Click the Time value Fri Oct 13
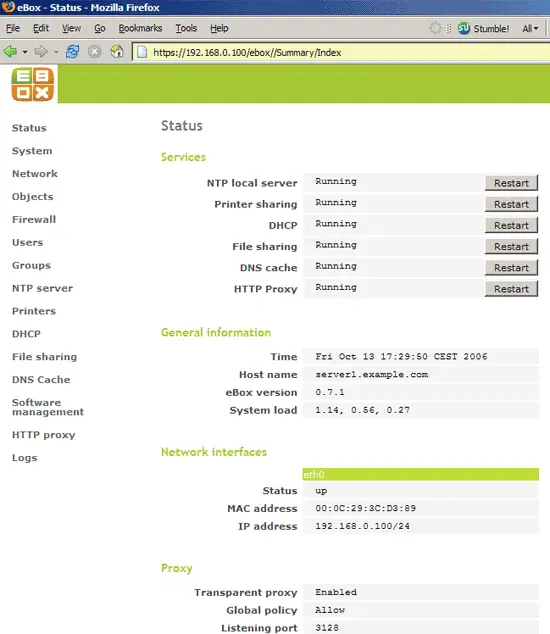 401,356
